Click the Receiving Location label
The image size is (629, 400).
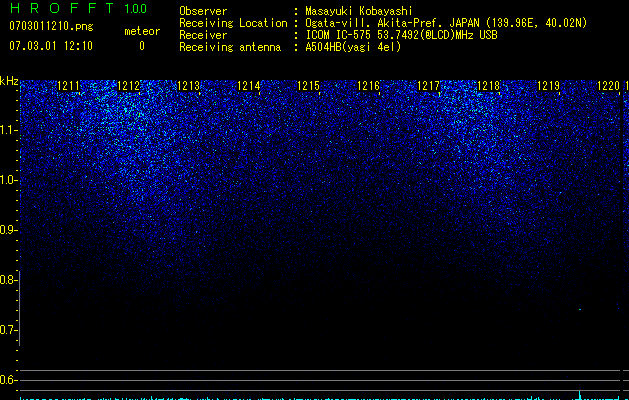click(x=233, y=23)
